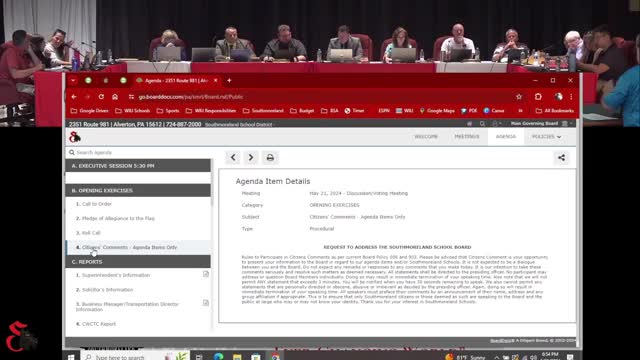The width and height of the screenshot is (640, 360).
Task: Open the browser home page icon
Action: [115, 97]
